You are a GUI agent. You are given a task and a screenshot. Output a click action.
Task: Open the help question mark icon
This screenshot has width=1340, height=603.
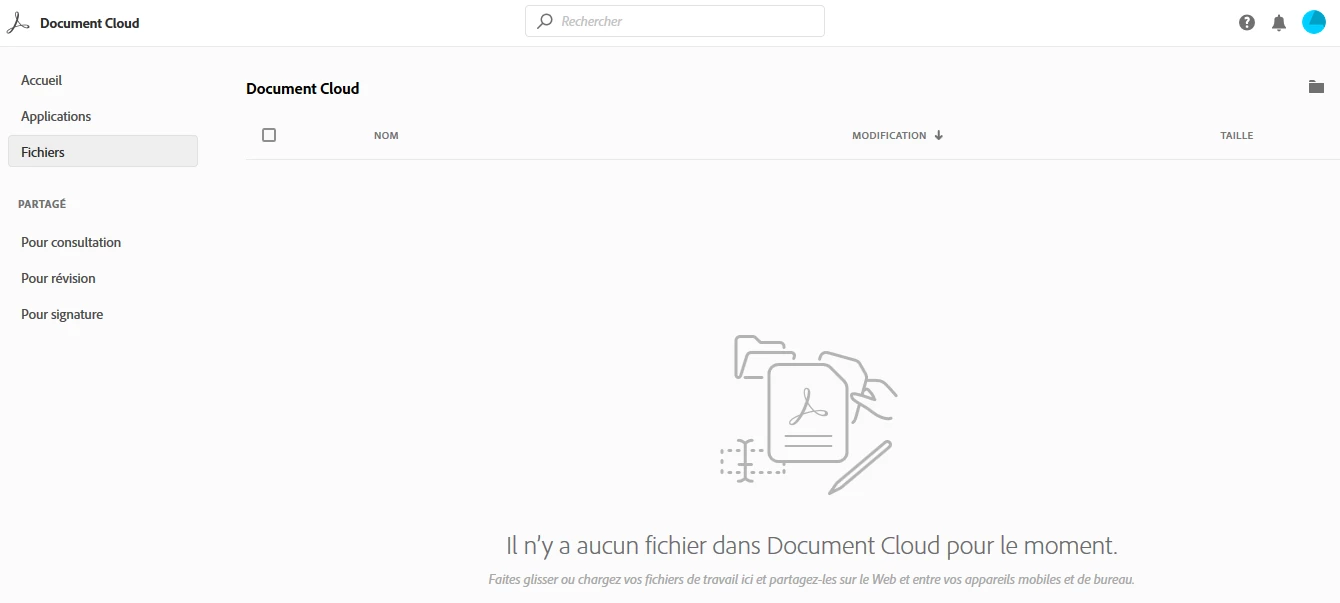tap(1247, 22)
